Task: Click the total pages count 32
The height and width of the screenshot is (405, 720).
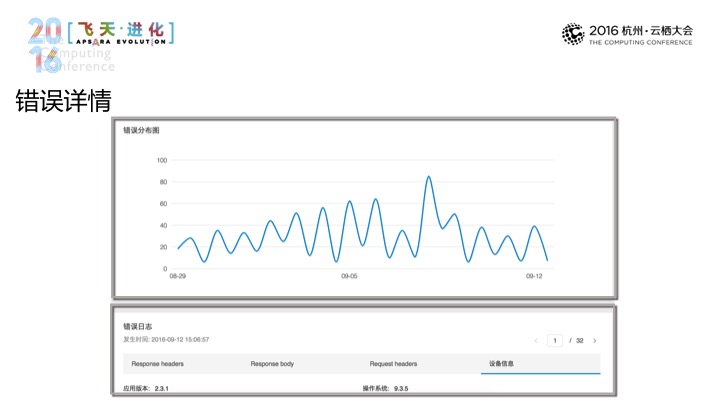Action: 578,341
